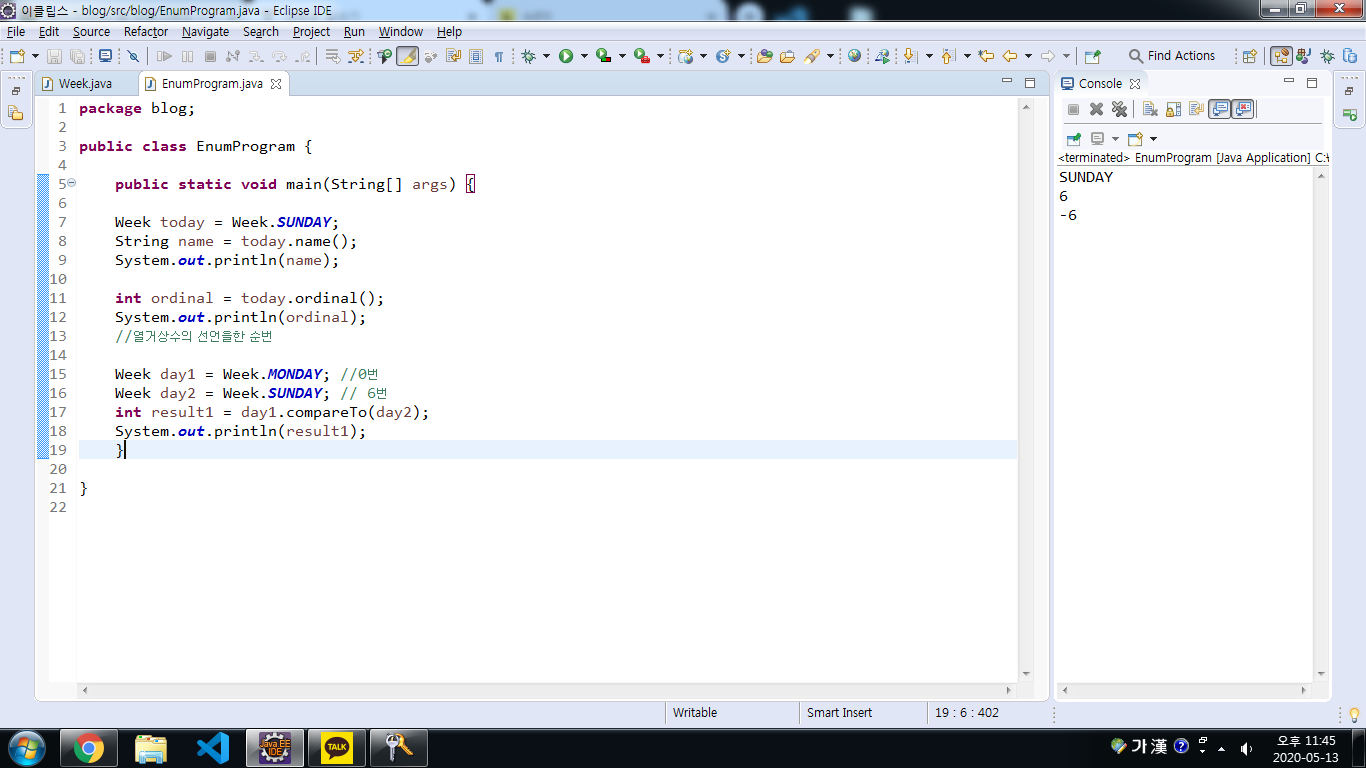Click the Step Return icon
The image size is (1366, 768).
303,56
